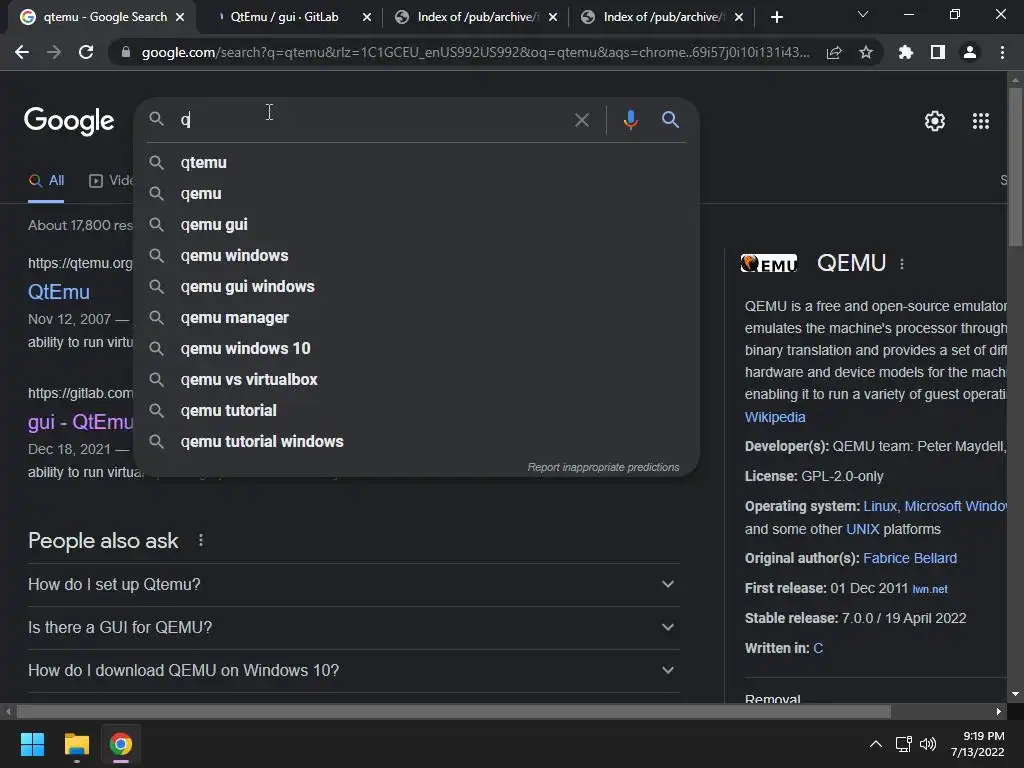Open the volume control in the tray

[x=928, y=744]
